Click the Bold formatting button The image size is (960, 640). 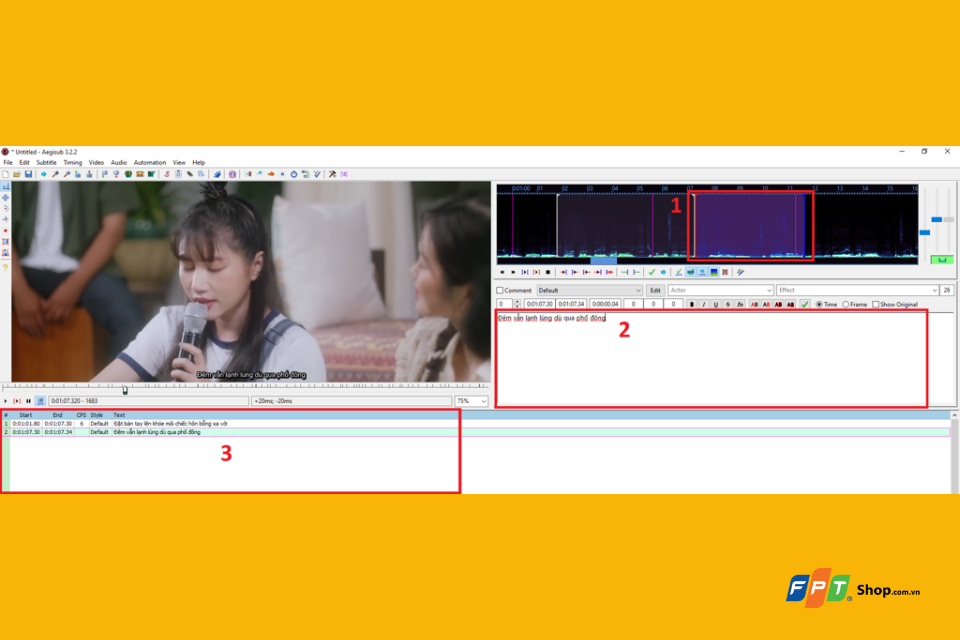click(x=692, y=304)
